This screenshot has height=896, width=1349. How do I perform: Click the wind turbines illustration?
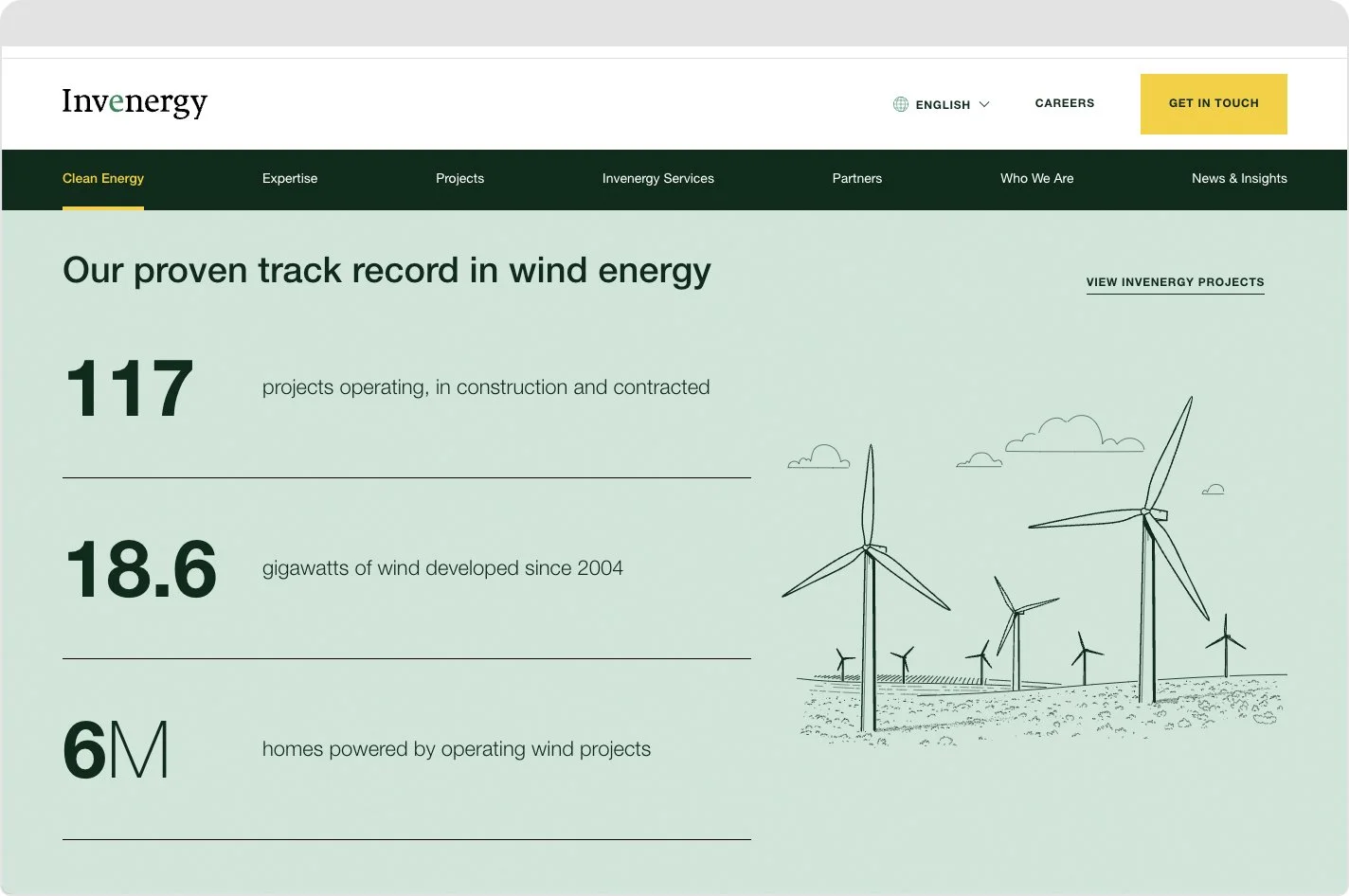(x=1034, y=572)
